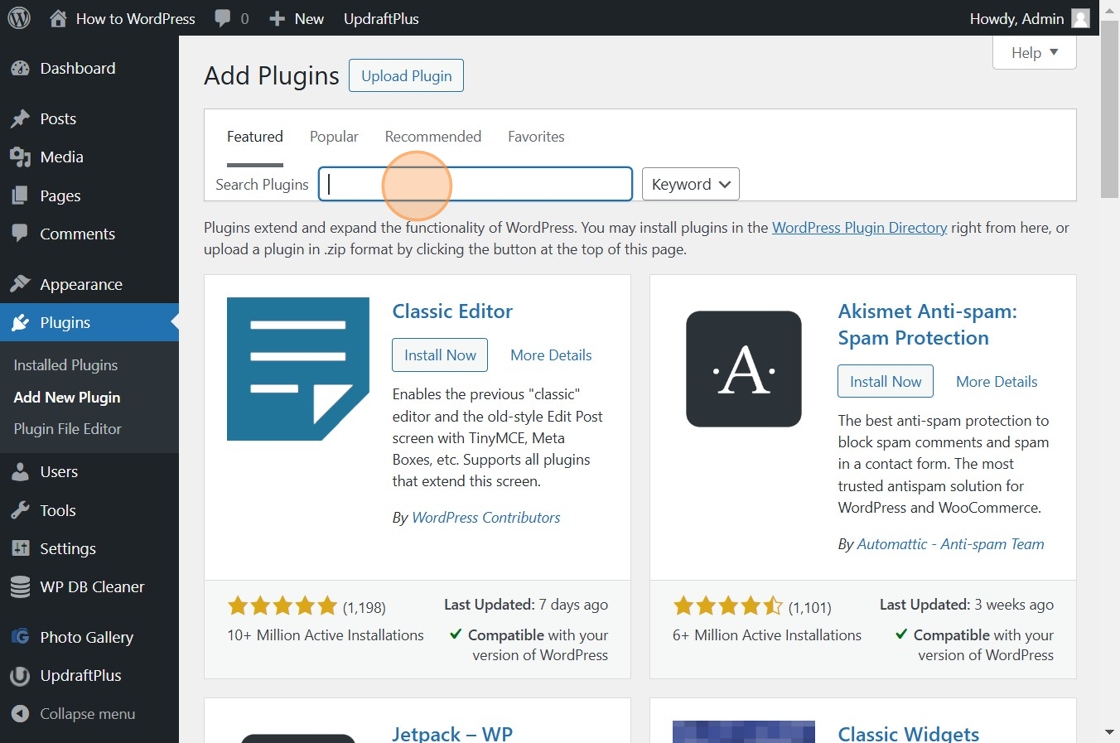
Task: Click the Classic Editor star rating
Action: coord(282,607)
